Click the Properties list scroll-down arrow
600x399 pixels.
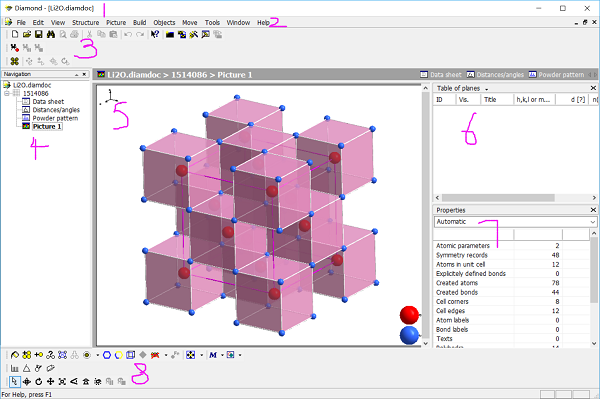tap(593, 343)
